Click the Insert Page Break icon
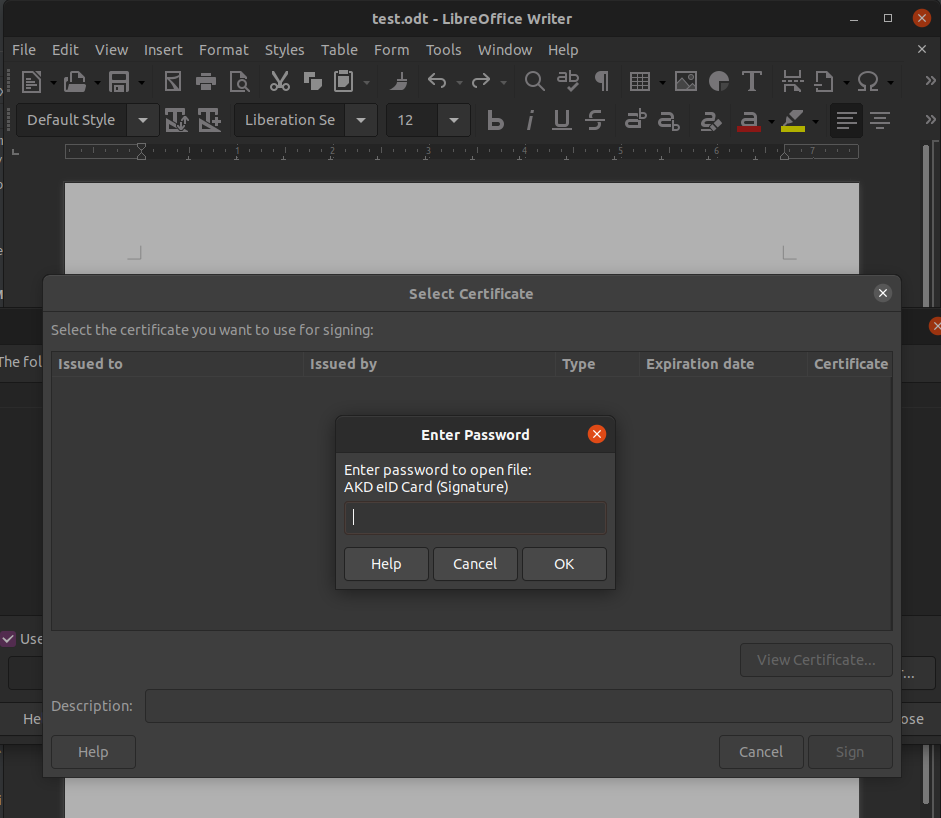941x818 pixels. (792, 82)
